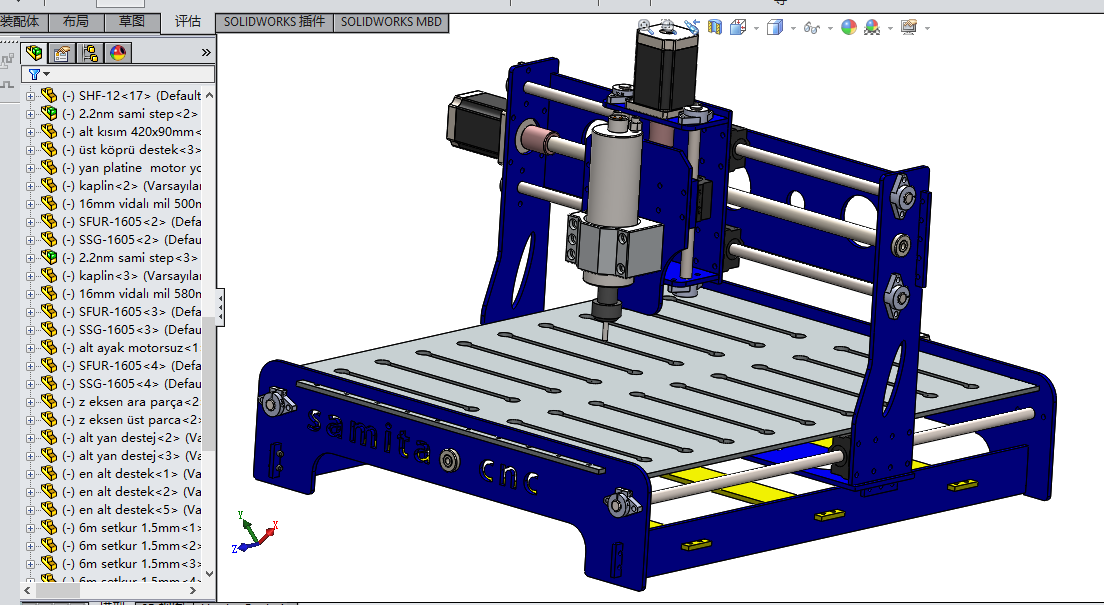Switch to the 布局 tab
This screenshot has width=1104, height=605.
[76, 22]
